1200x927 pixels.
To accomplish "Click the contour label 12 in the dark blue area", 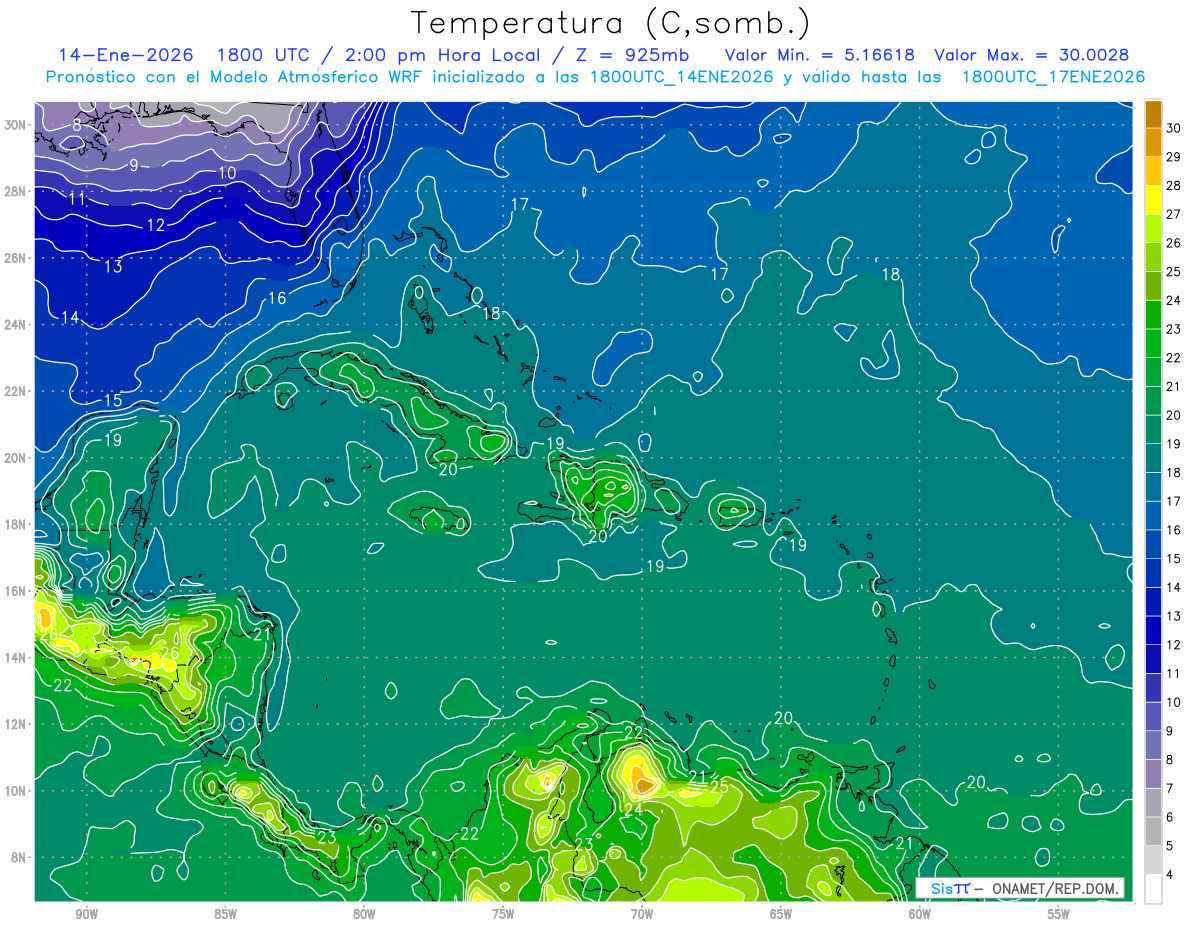I will pos(155,225).
